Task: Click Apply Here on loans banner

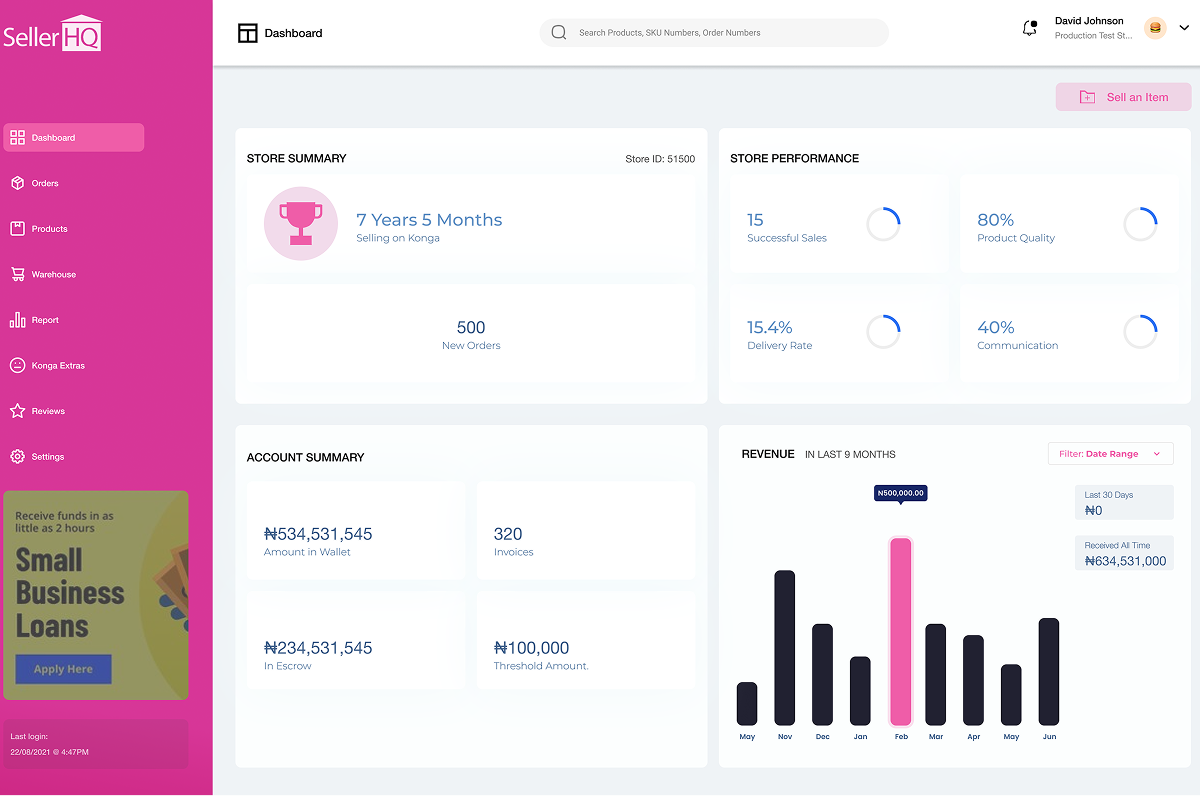Action: click(x=63, y=669)
